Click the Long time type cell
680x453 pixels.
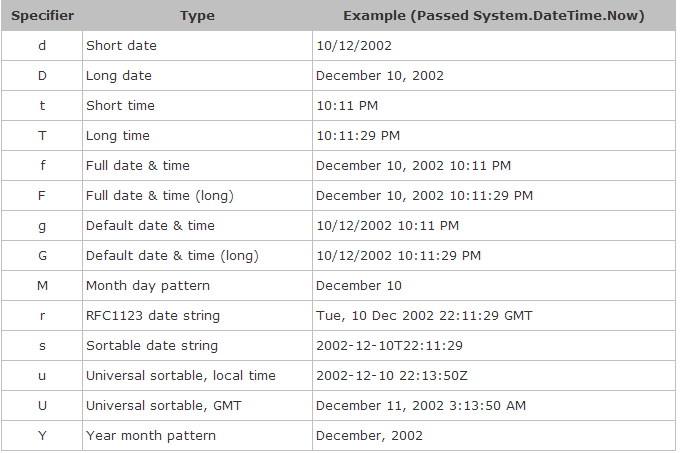(197, 136)
